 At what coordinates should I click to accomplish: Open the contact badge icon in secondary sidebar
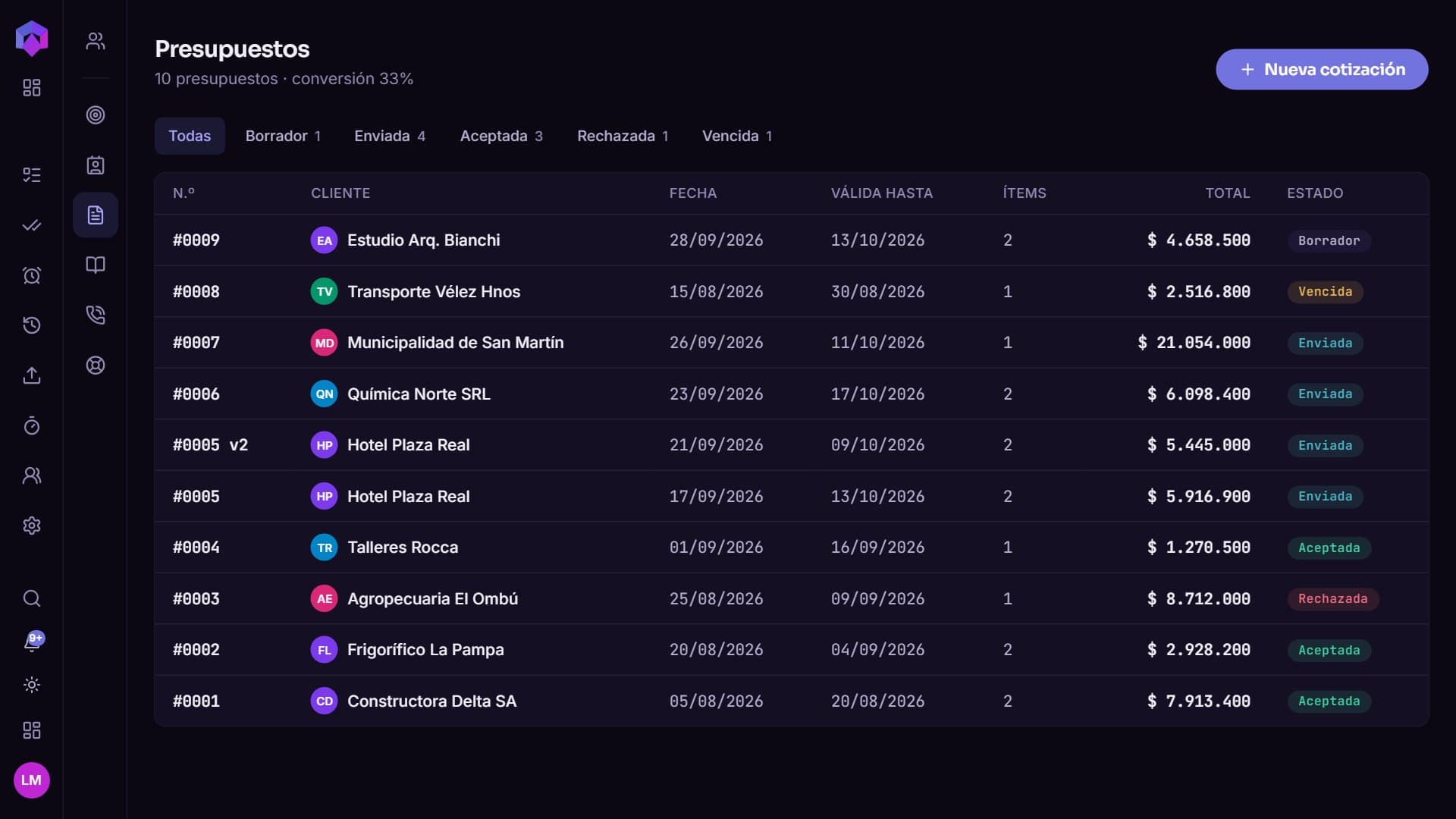(96, 165)
